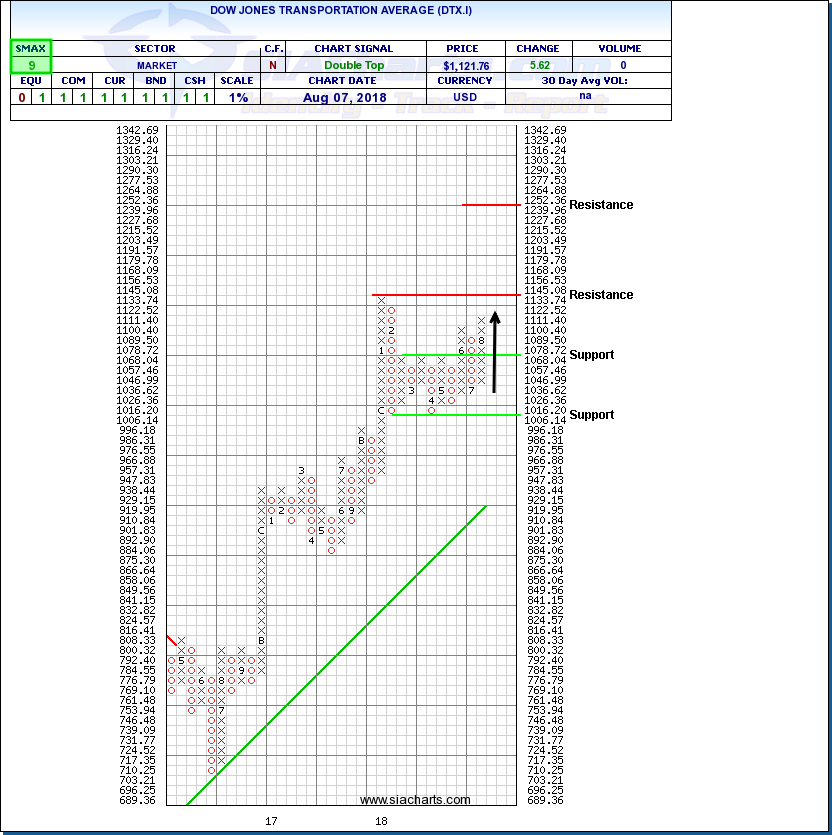This screenshot has height=835, width=832.
Task: Click the red 0 under EQU
Action: pyautogui.click(x=21, y=98)
